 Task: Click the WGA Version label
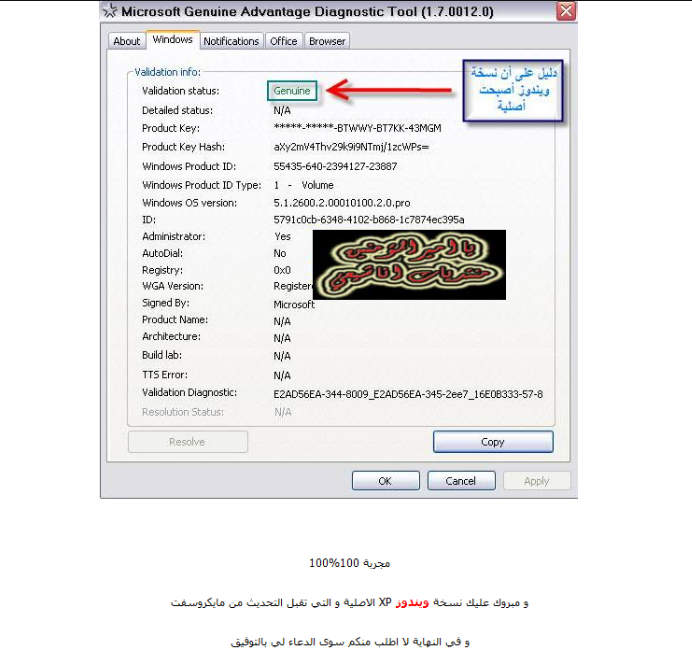pos(173,286)
